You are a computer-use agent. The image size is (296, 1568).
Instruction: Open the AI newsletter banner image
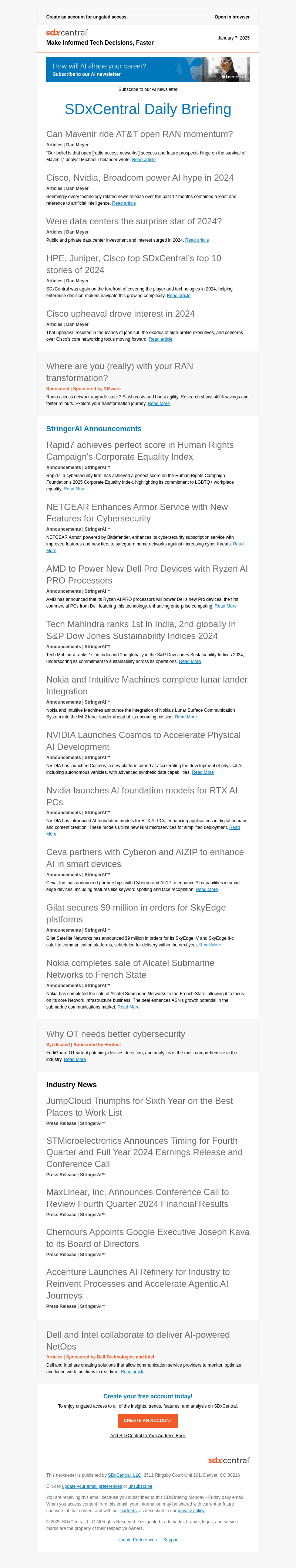[148, 69]
